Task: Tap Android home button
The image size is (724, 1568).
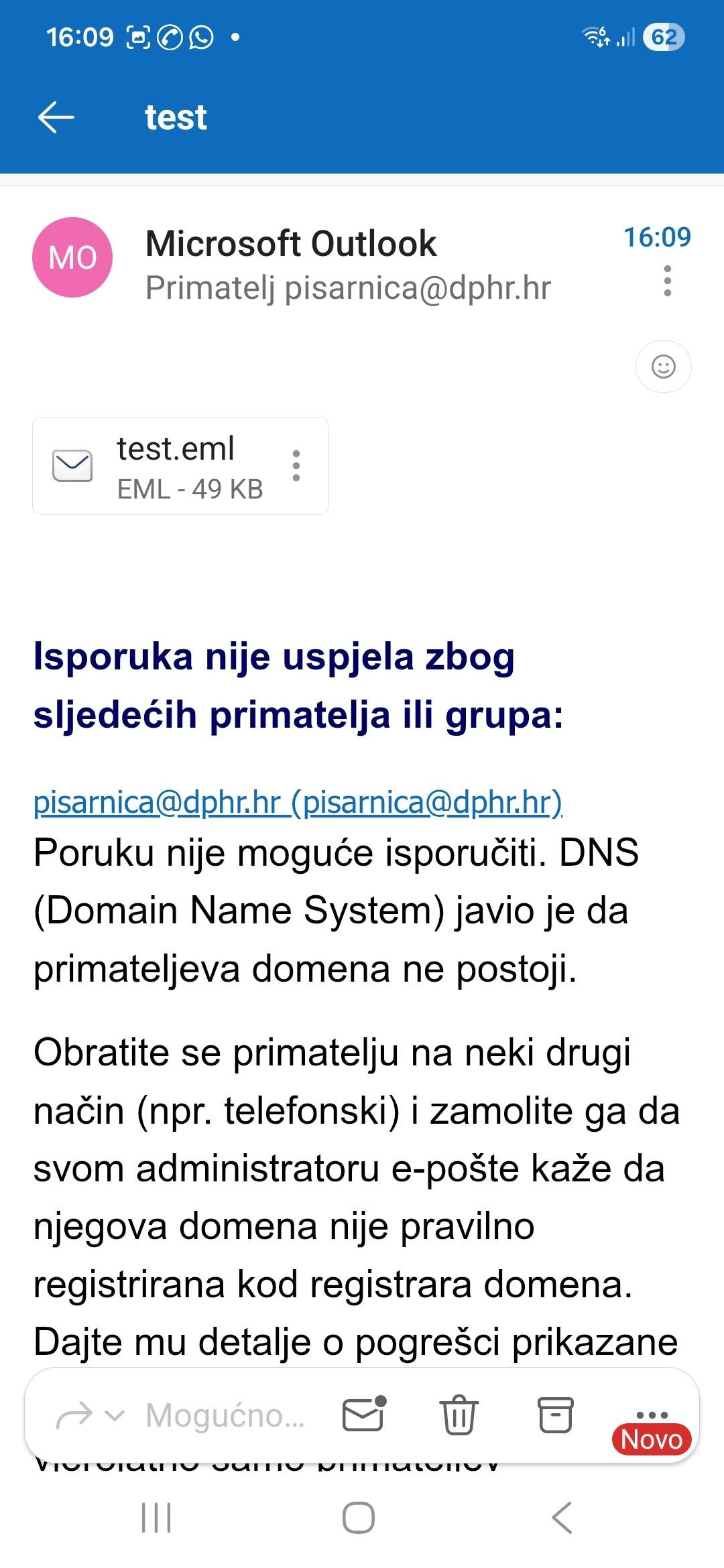Action: click(359, 1518)
